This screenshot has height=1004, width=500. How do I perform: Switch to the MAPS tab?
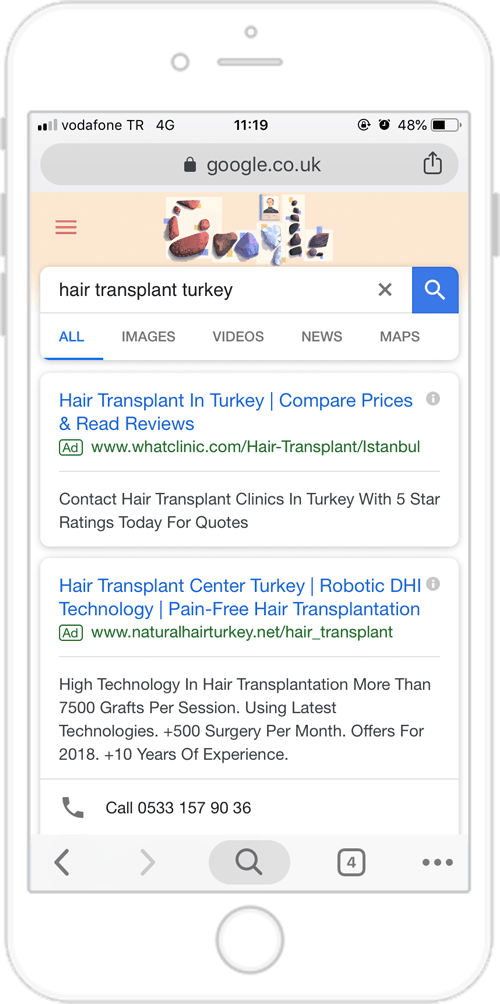(x=400, y=337)
